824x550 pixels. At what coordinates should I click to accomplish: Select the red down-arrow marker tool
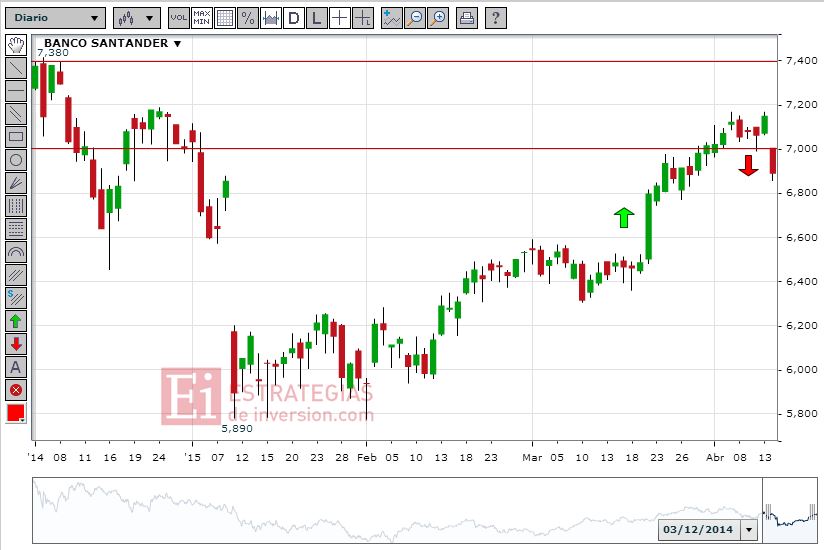tap(16, 344)
